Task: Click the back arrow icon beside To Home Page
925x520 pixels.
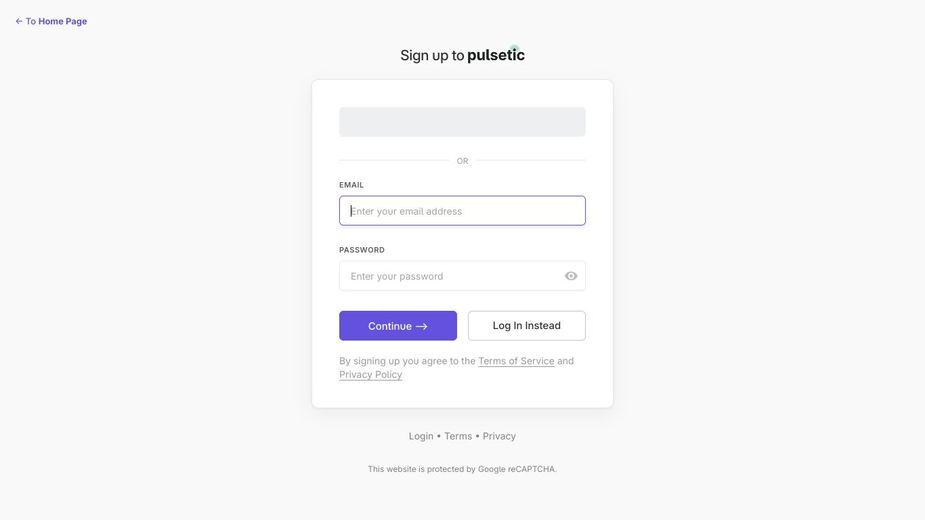Action: (x=19, y=21)
